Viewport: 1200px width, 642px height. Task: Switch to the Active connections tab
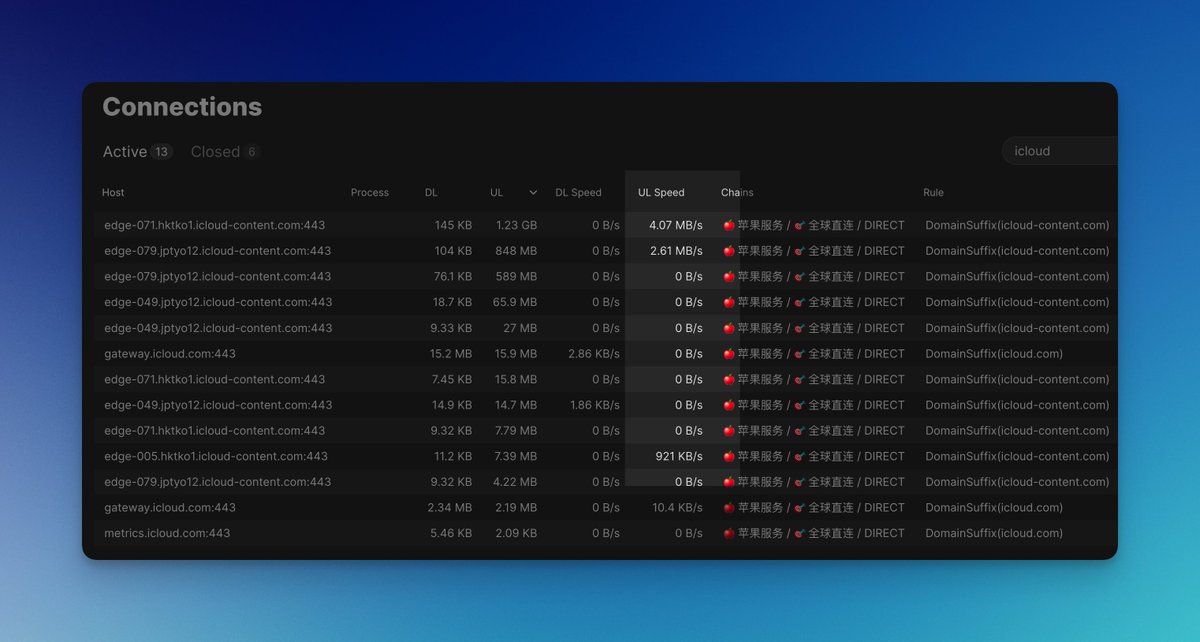137,152
